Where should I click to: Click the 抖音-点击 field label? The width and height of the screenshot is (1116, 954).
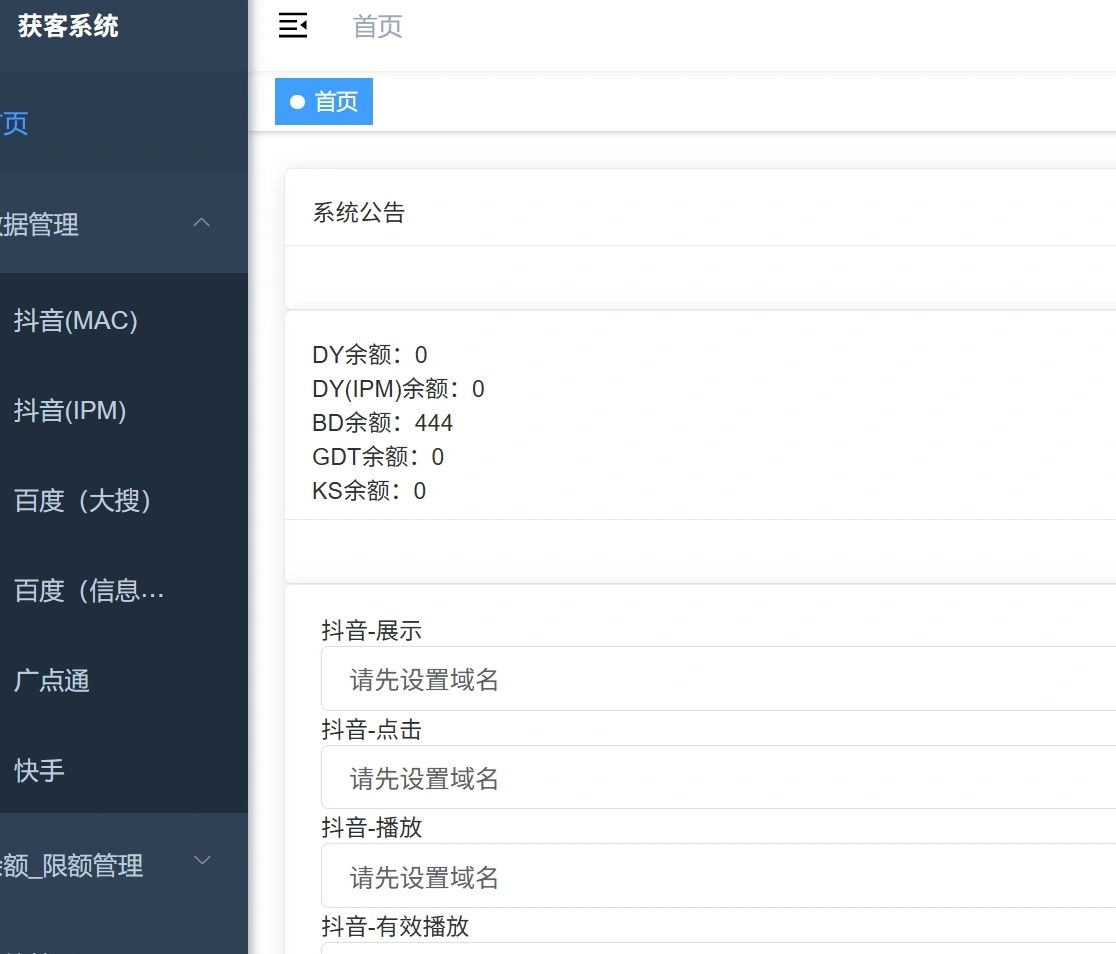pos(372,730)
